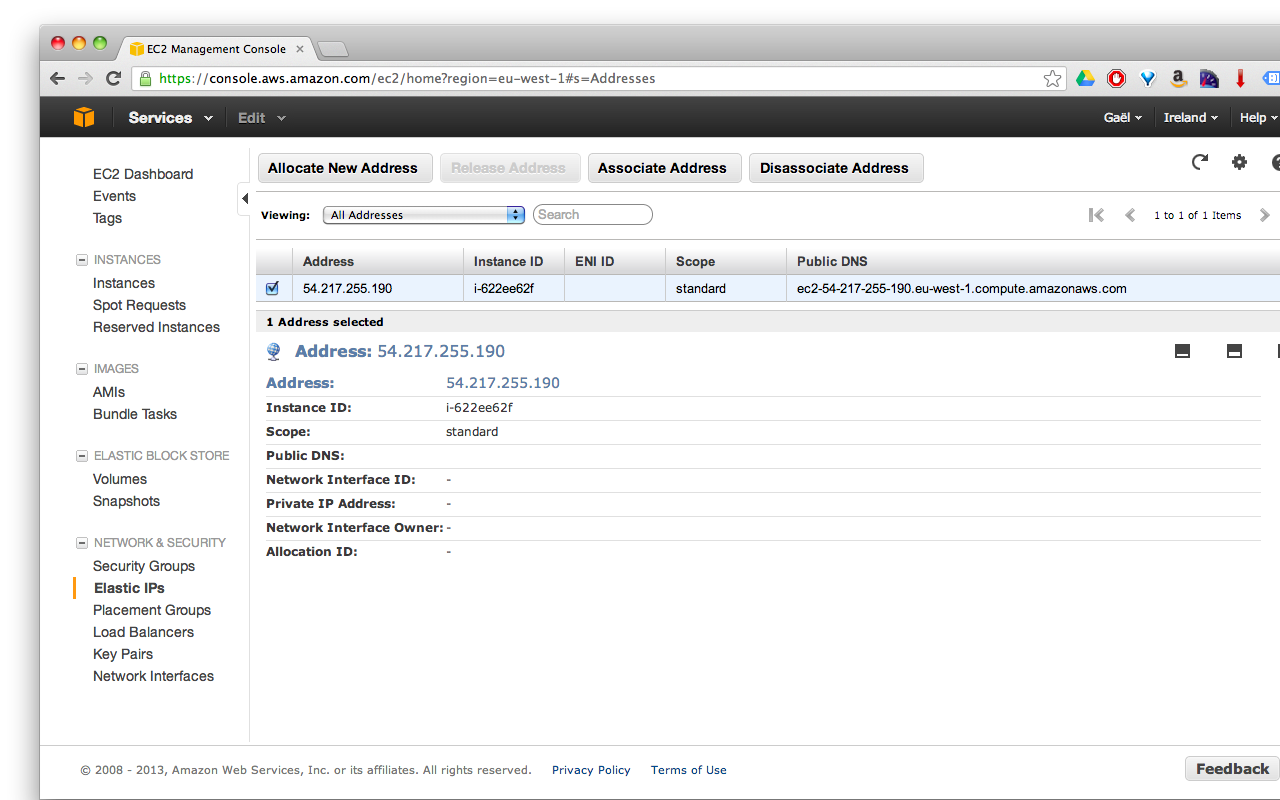Open the Privacy Policy link in the footer
This screenshot has height=800, width=1280.
point(591,770)
